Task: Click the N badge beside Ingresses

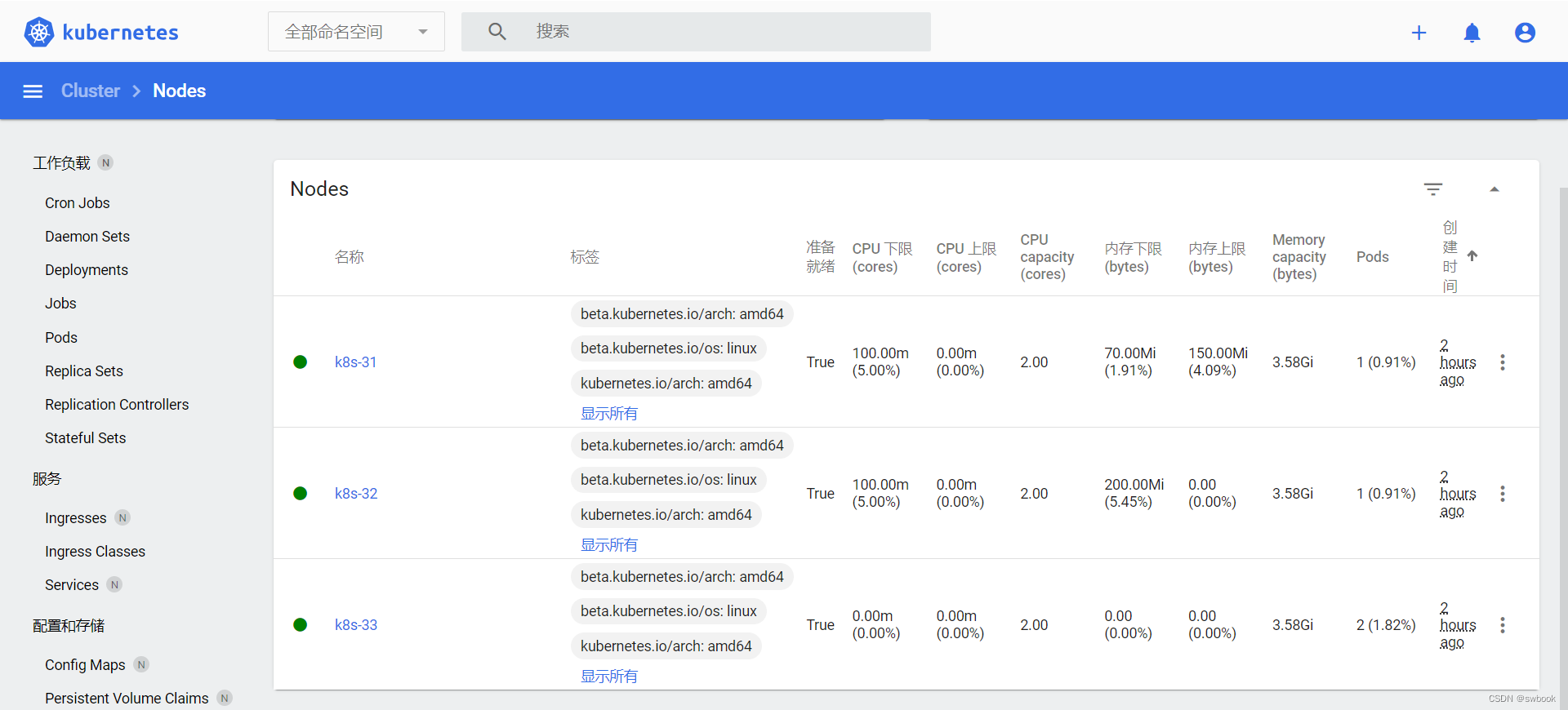Action: [x=122, y=517]
